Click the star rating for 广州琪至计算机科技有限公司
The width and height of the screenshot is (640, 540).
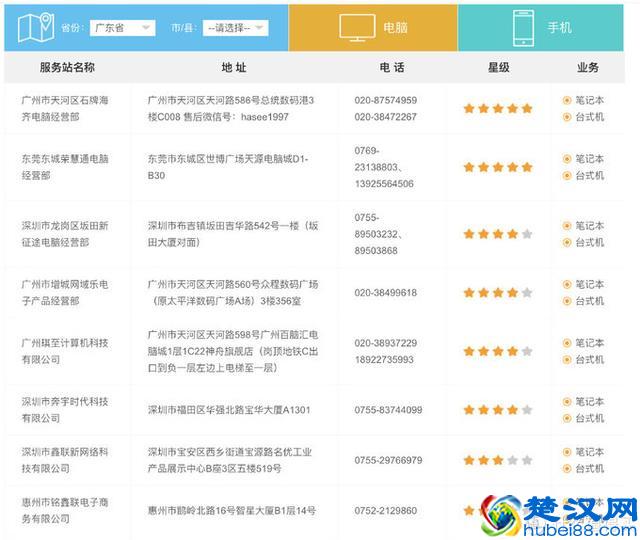tap(498, 351)
